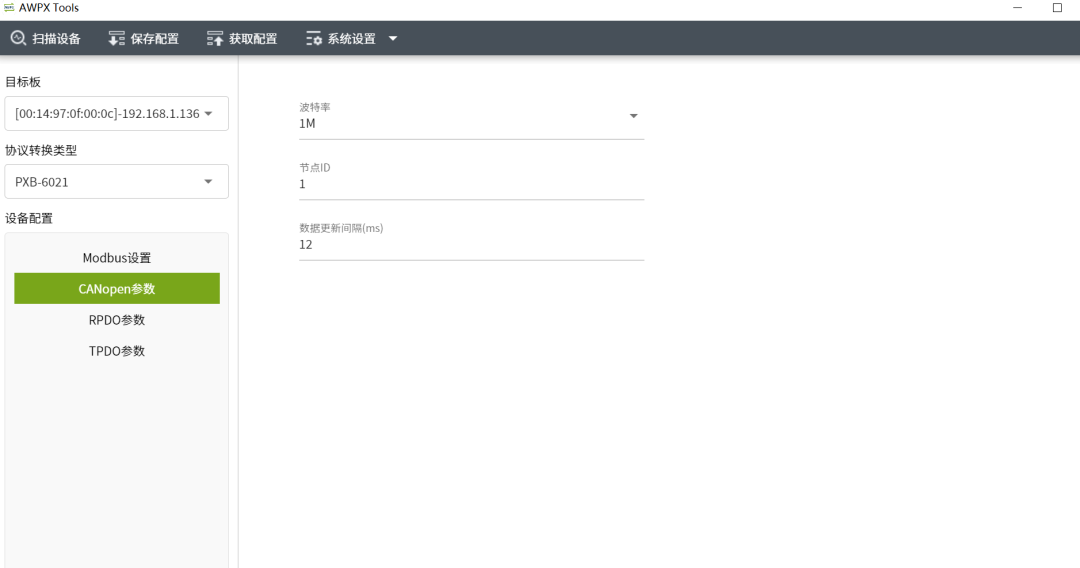Maximize the AWPX Tools window
The height and width of the screenshot is (568, 1080).
pyautogui.click(x=1057, y=8)
